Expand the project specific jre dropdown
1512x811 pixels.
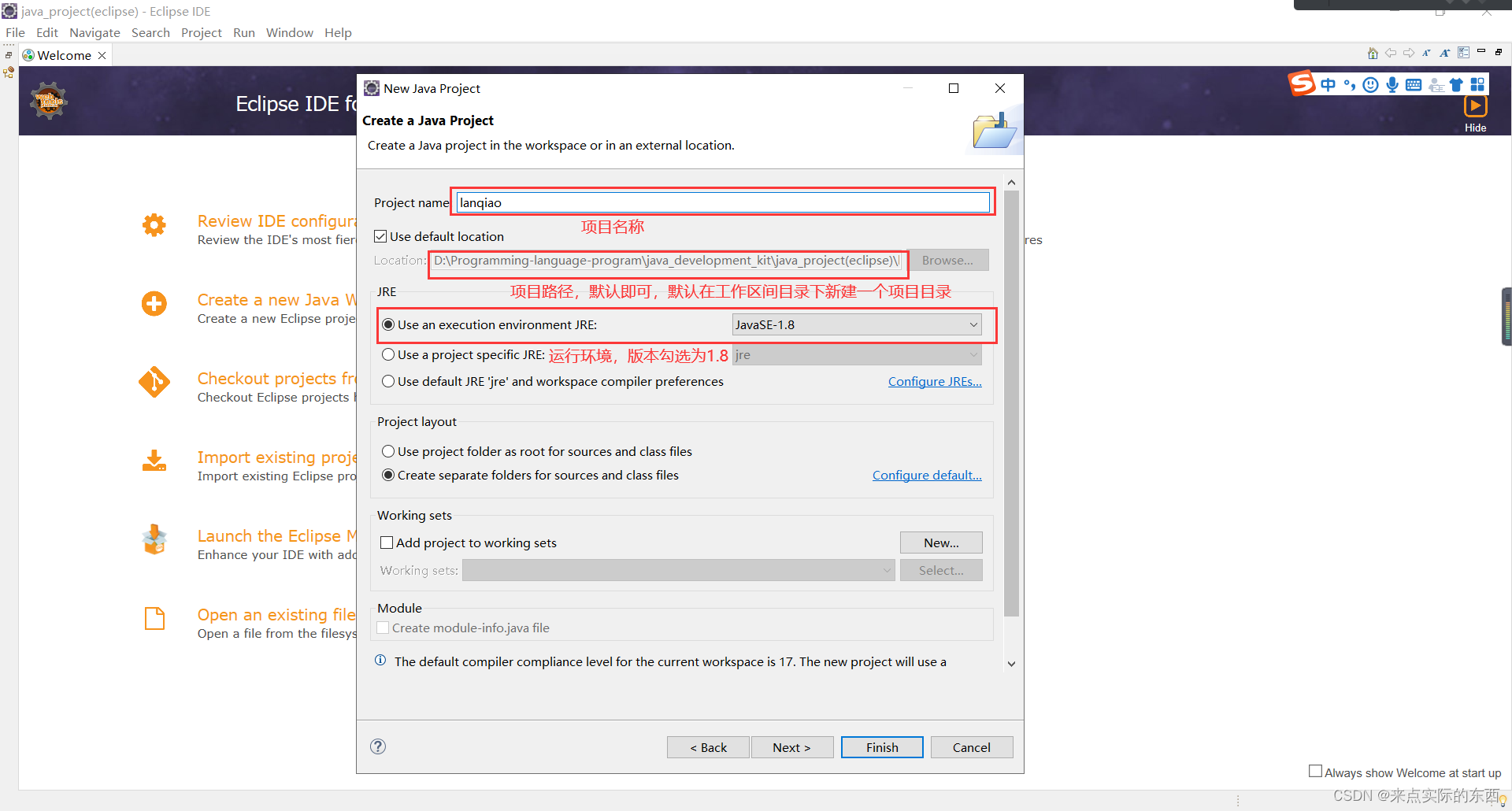[x=974, y=354]
